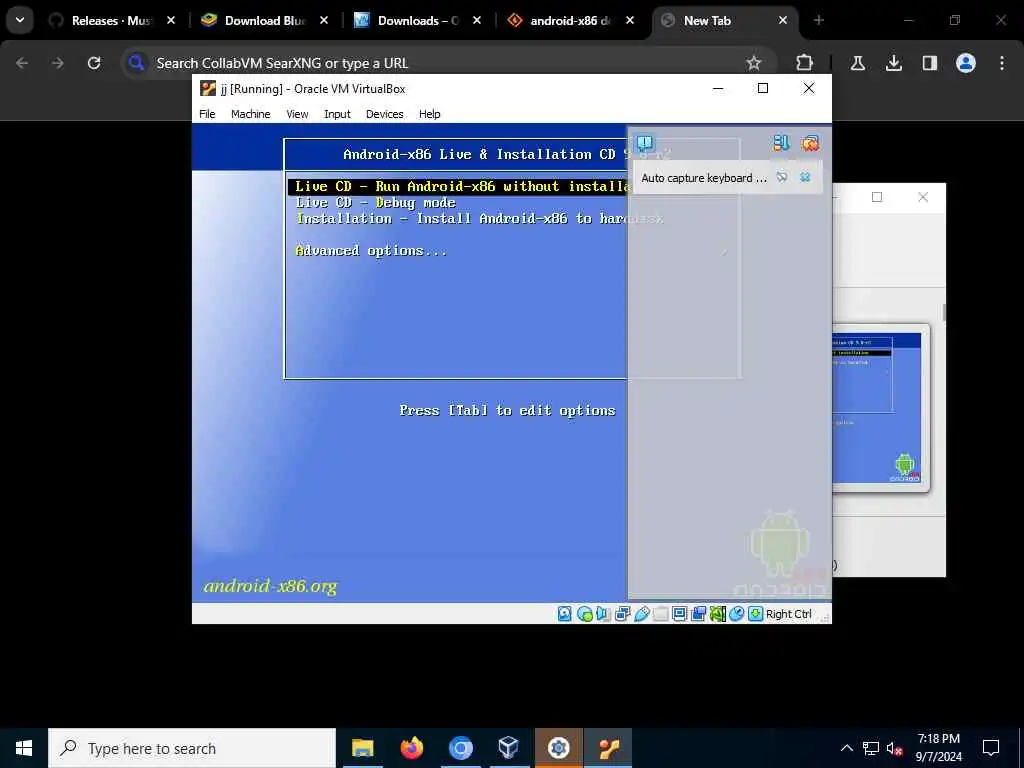
Task: Click the taskbar search box
Action: click(x=192, y=748)
